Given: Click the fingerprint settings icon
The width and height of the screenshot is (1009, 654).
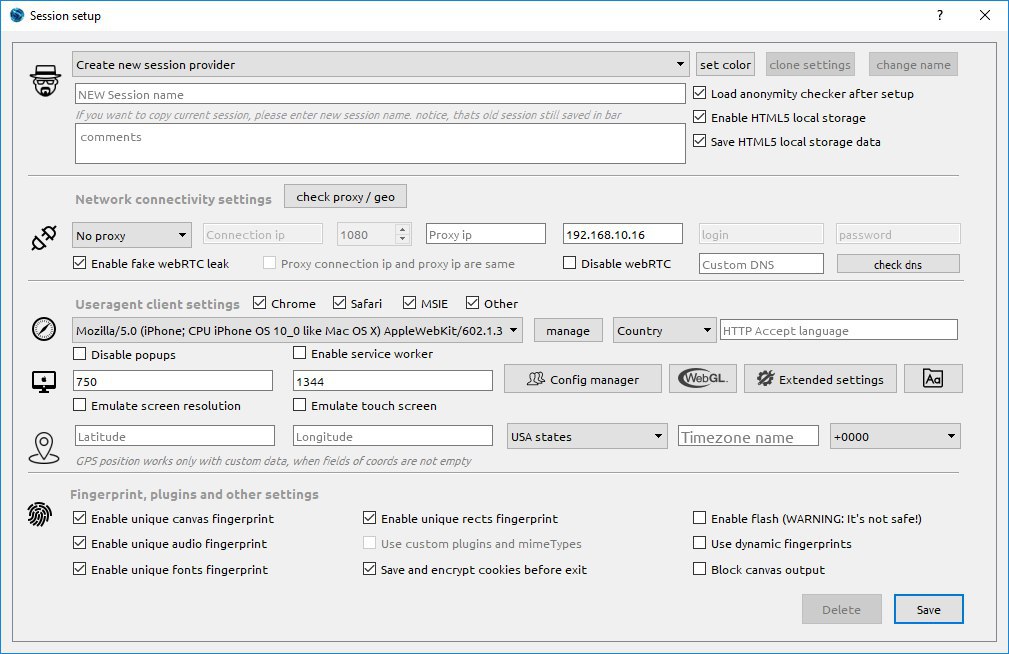Looking at the screenshot, I should coord(39,514).
